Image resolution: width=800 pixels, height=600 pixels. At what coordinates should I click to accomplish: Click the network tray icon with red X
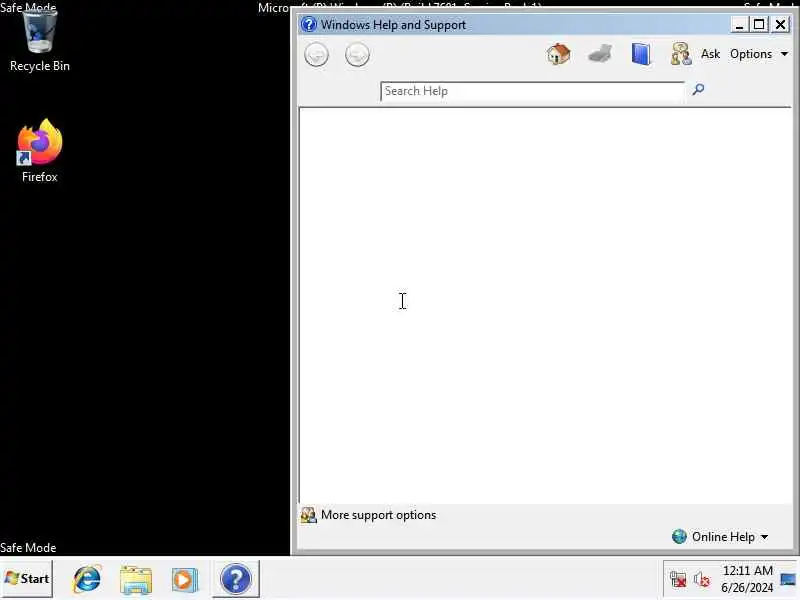coord(678,580)
